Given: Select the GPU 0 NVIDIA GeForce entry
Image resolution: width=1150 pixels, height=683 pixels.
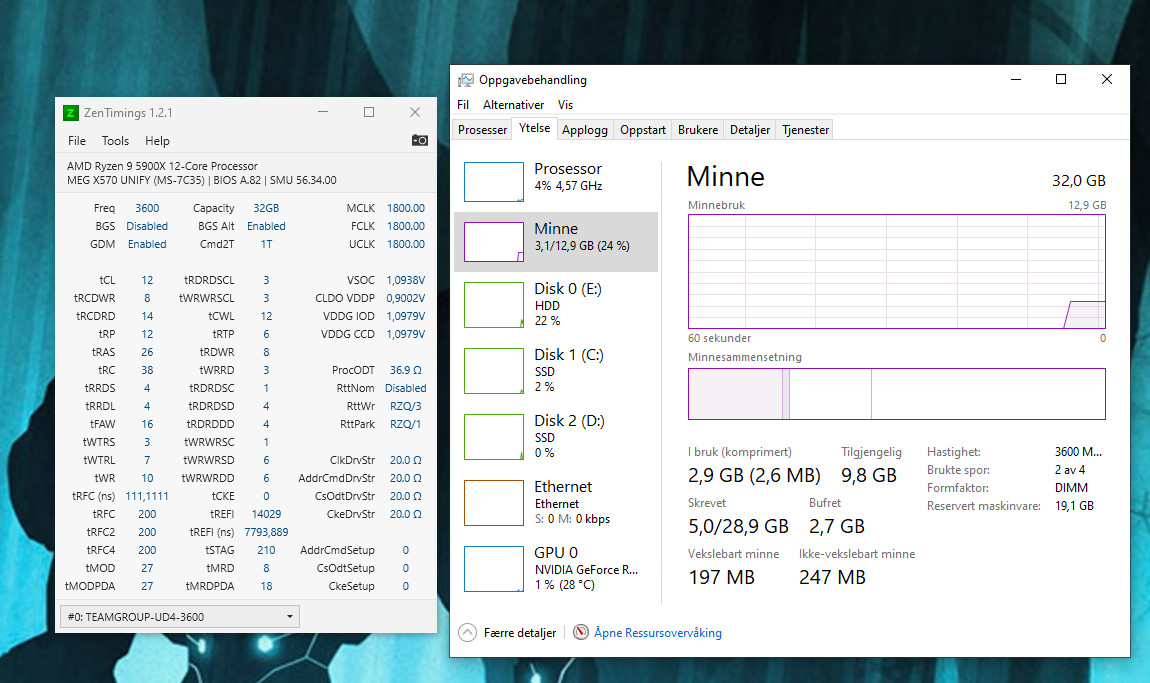Looking at the screenshot, I should [x=556, y=569].
